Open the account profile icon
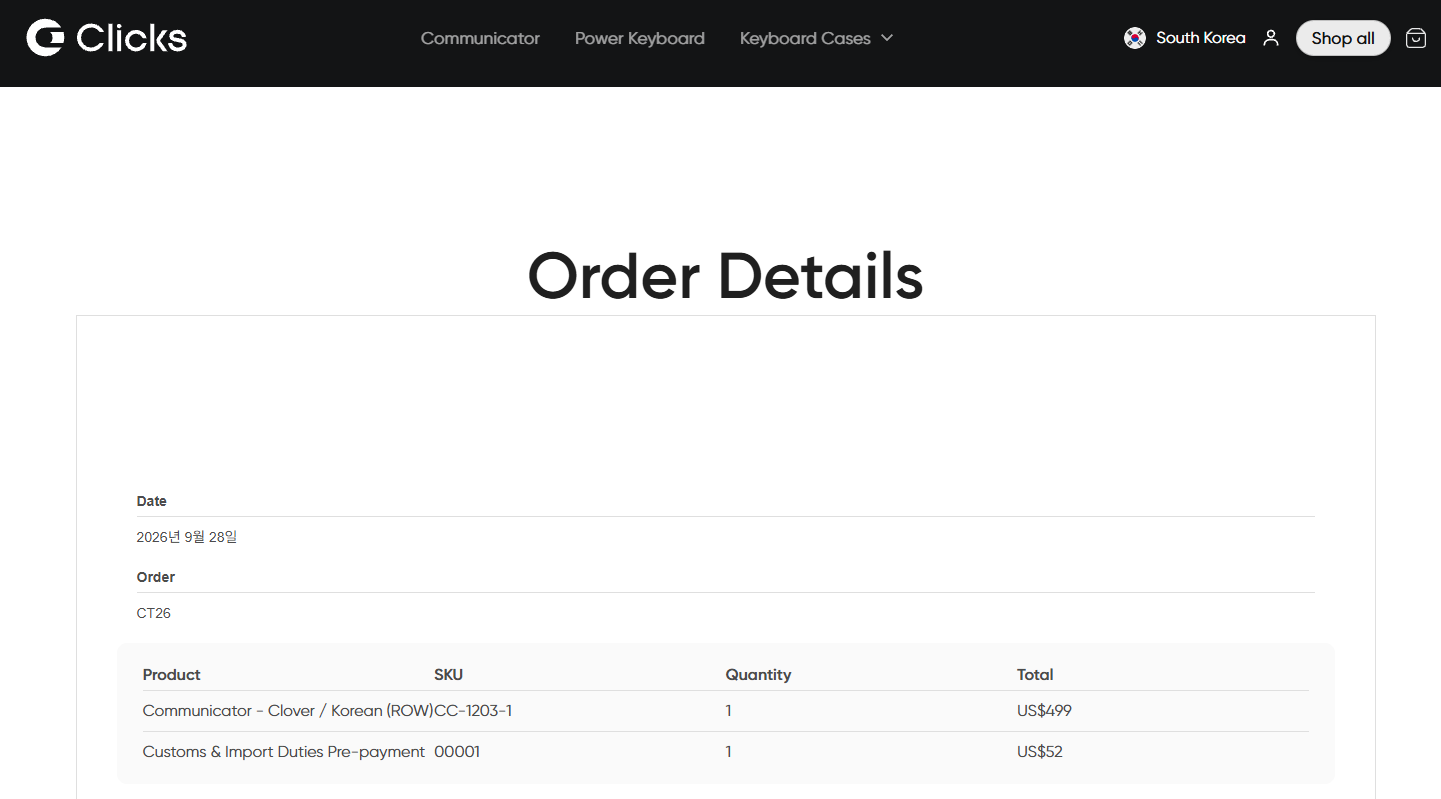Image resolution: width=1441 pixels, height=799 pixels. [1271, 38]
